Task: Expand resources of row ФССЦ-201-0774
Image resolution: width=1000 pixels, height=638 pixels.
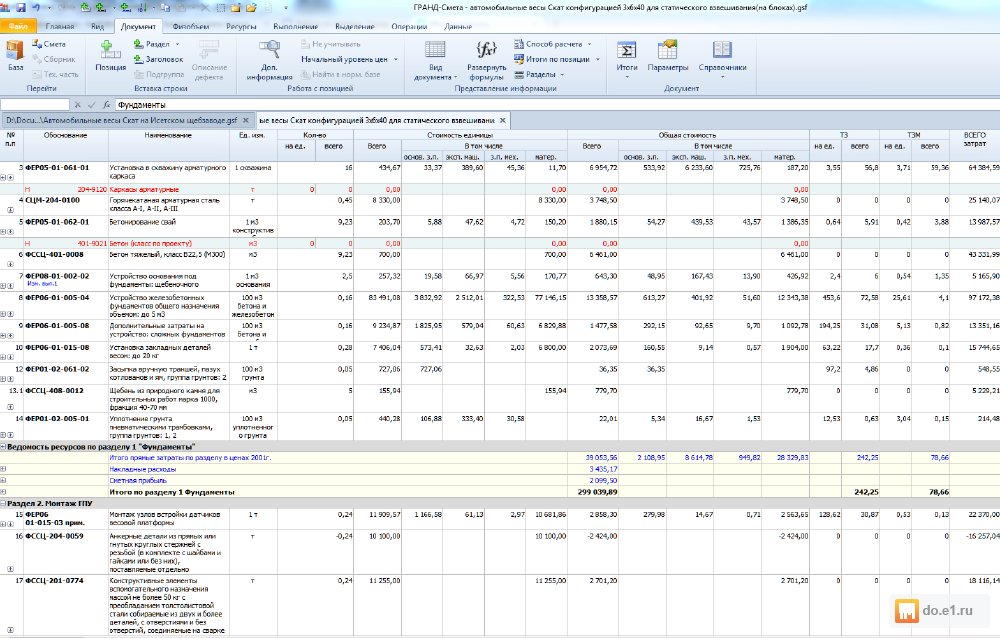Action: [10, 630]
